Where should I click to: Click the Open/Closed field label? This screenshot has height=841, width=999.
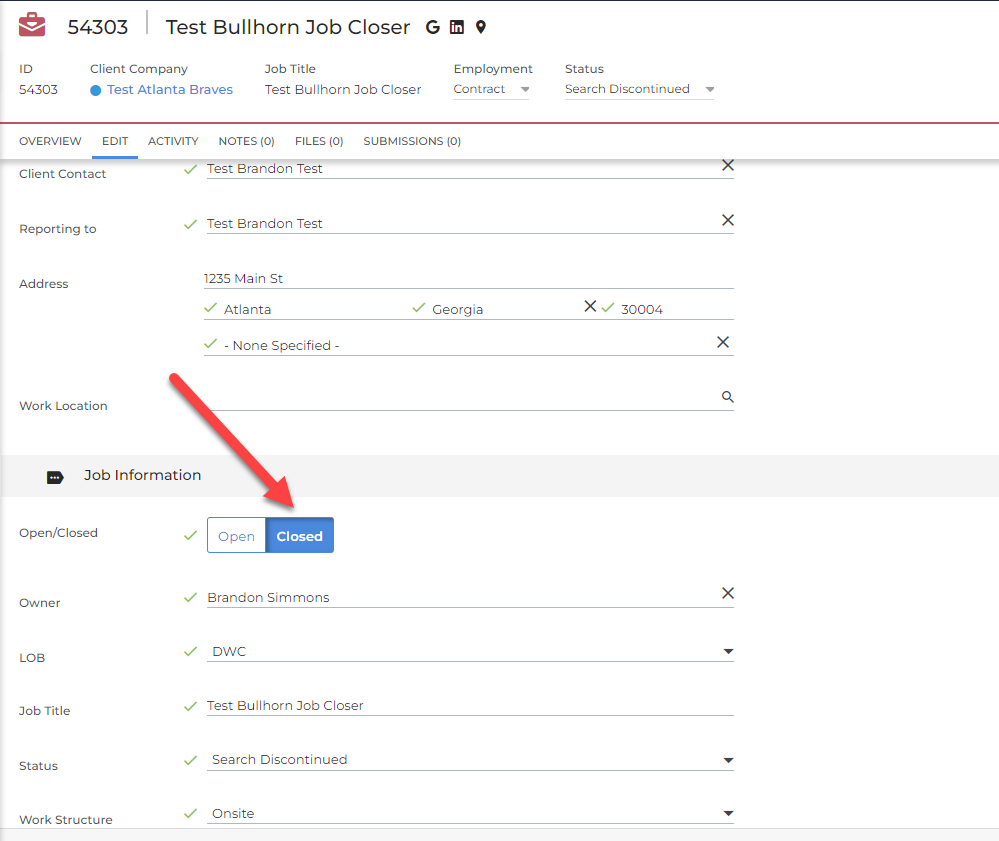coord(59,533)
